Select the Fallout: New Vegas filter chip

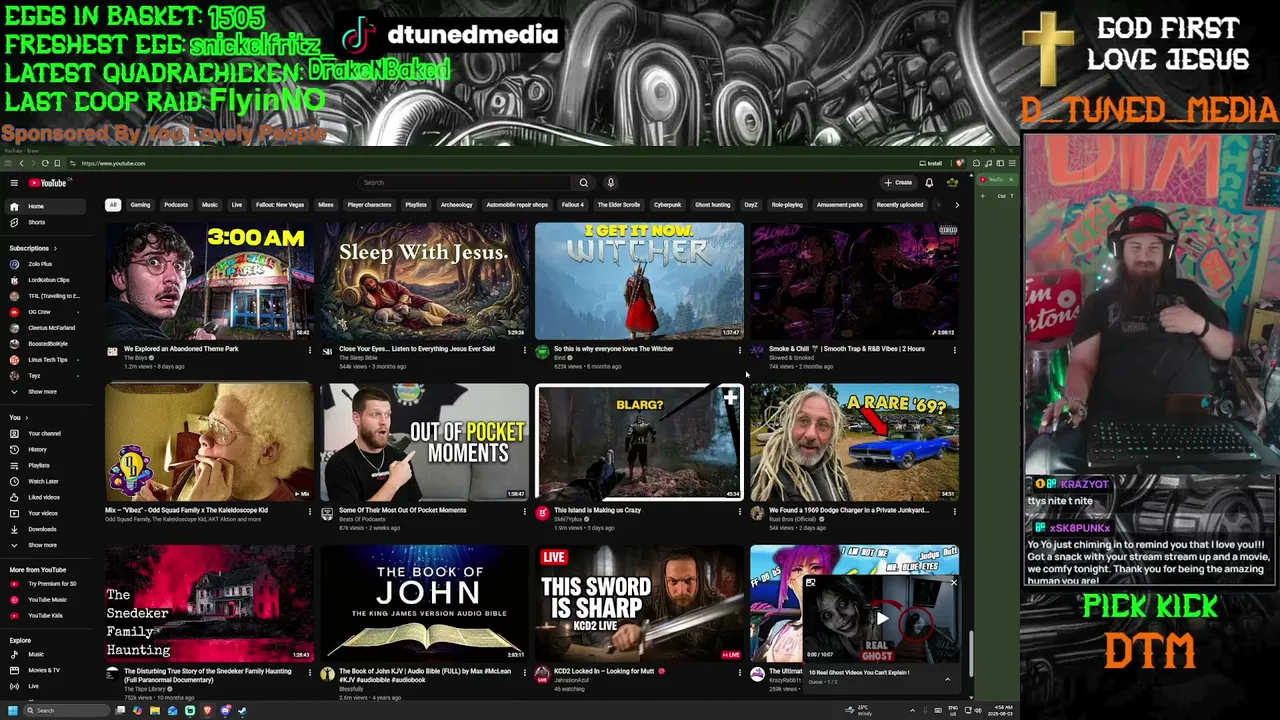pyautogui.click(x=280, y=205)
